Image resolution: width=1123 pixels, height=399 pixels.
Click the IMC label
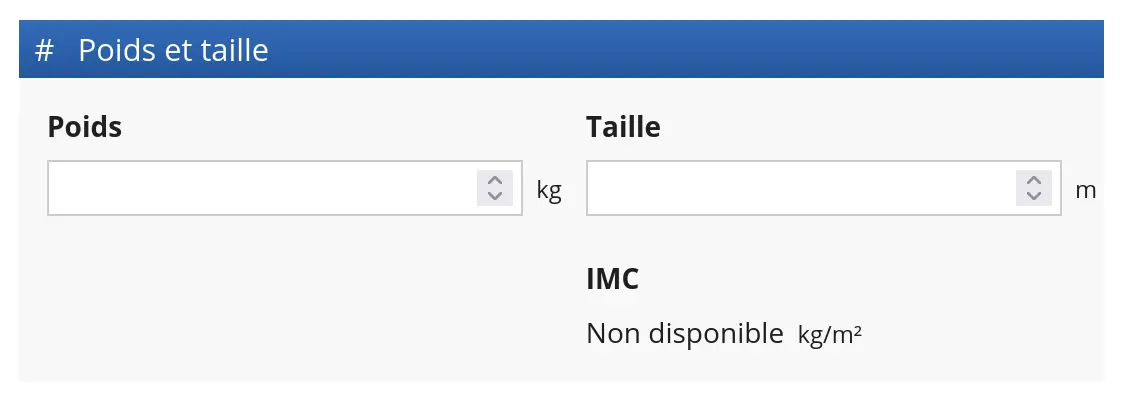(612, 279)
